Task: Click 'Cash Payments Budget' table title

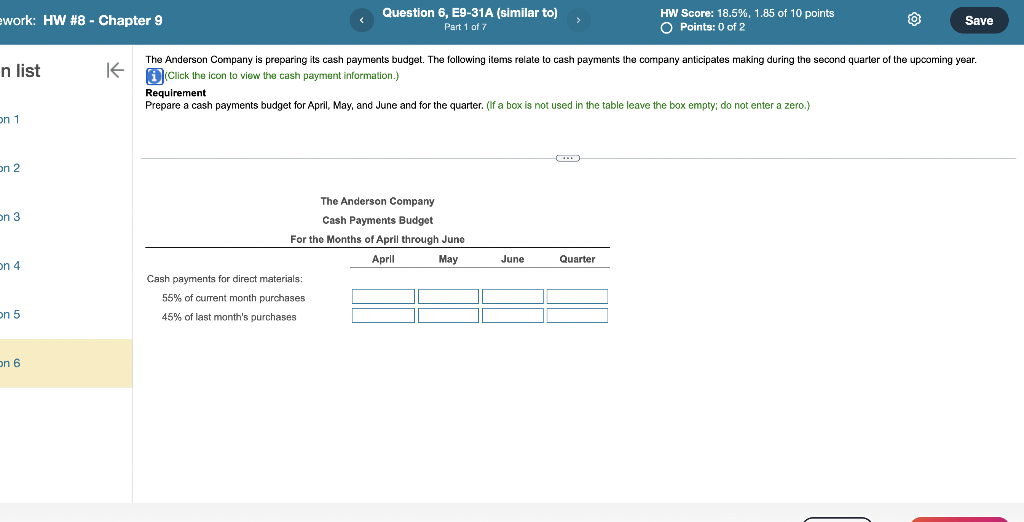Action: point(377,221)
